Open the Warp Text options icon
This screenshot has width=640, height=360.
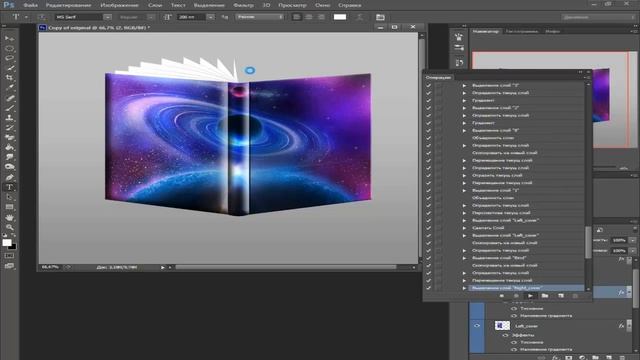click(360, 17)
